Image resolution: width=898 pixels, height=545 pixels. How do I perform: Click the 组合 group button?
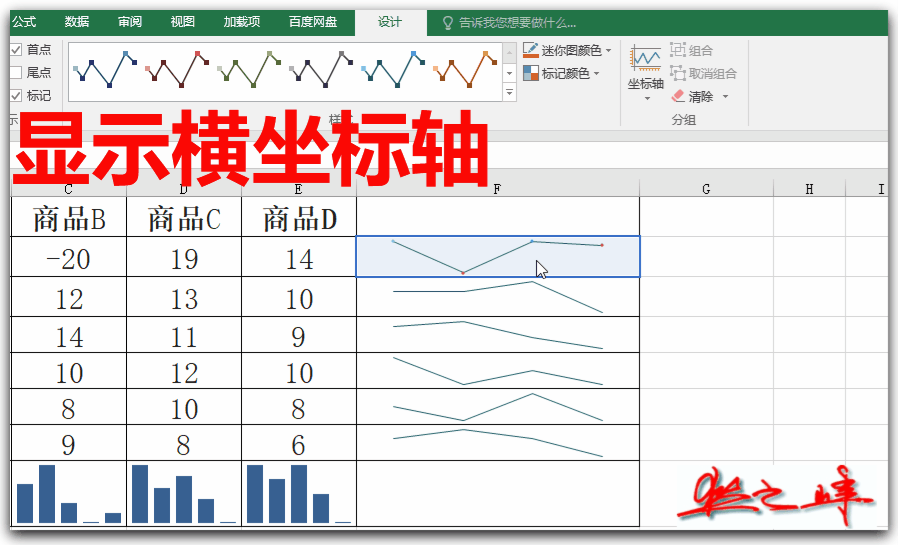691,50
